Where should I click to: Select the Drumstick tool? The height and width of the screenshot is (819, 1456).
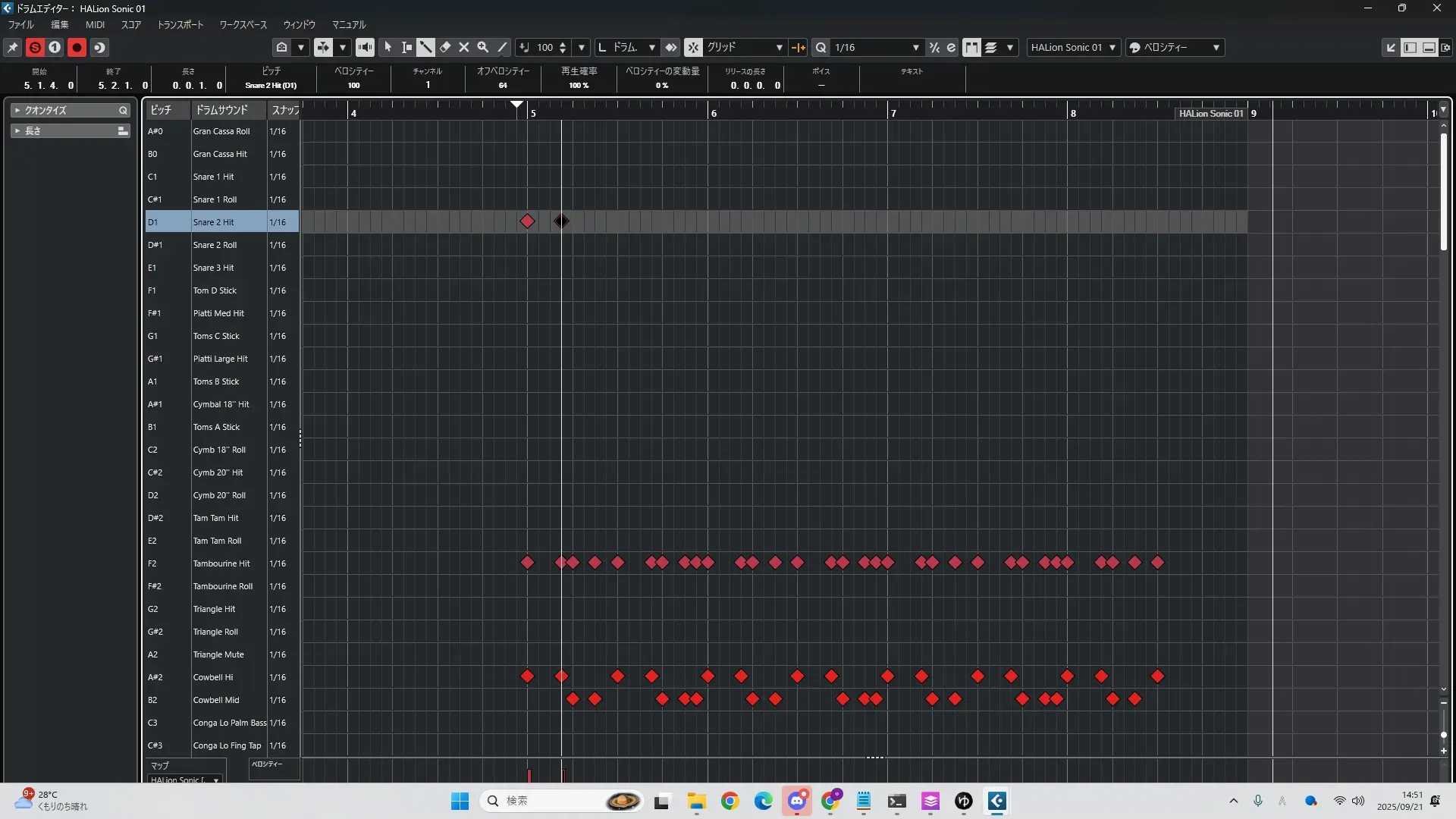point(426,47)
